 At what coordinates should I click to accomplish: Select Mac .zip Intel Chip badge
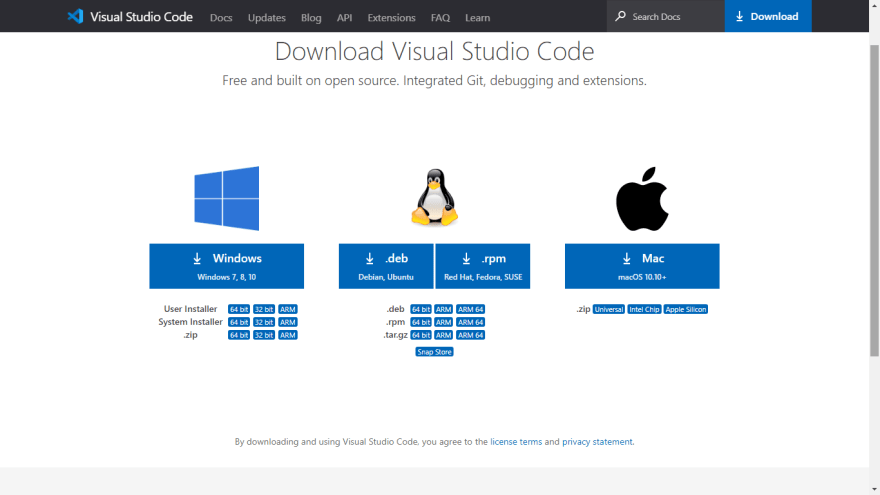point(644,309)
